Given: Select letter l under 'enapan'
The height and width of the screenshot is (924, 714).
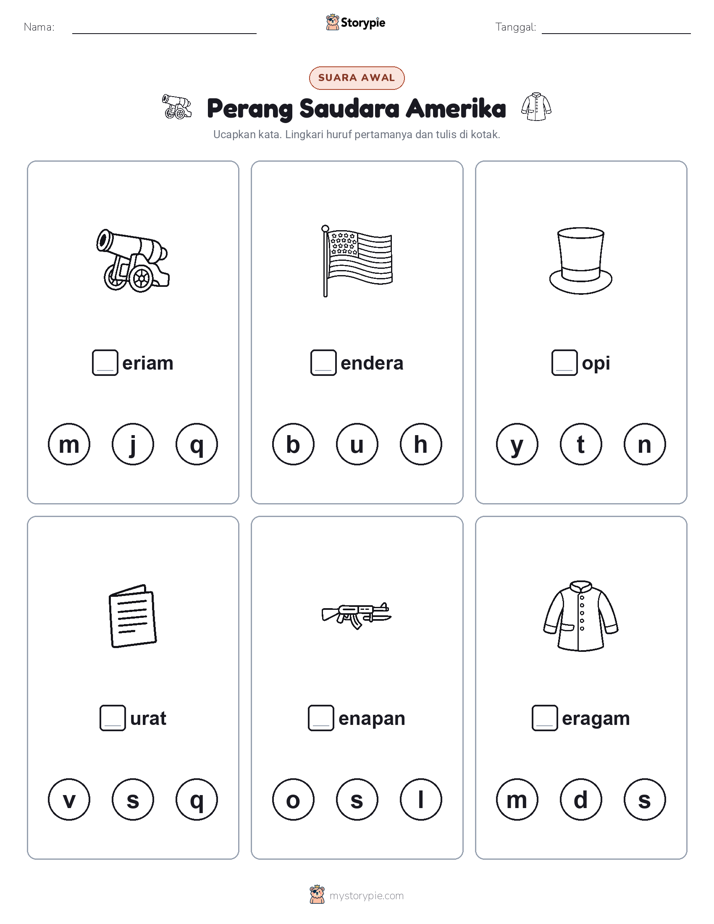Looking at the screenshot, I should (x=421, y=800).
